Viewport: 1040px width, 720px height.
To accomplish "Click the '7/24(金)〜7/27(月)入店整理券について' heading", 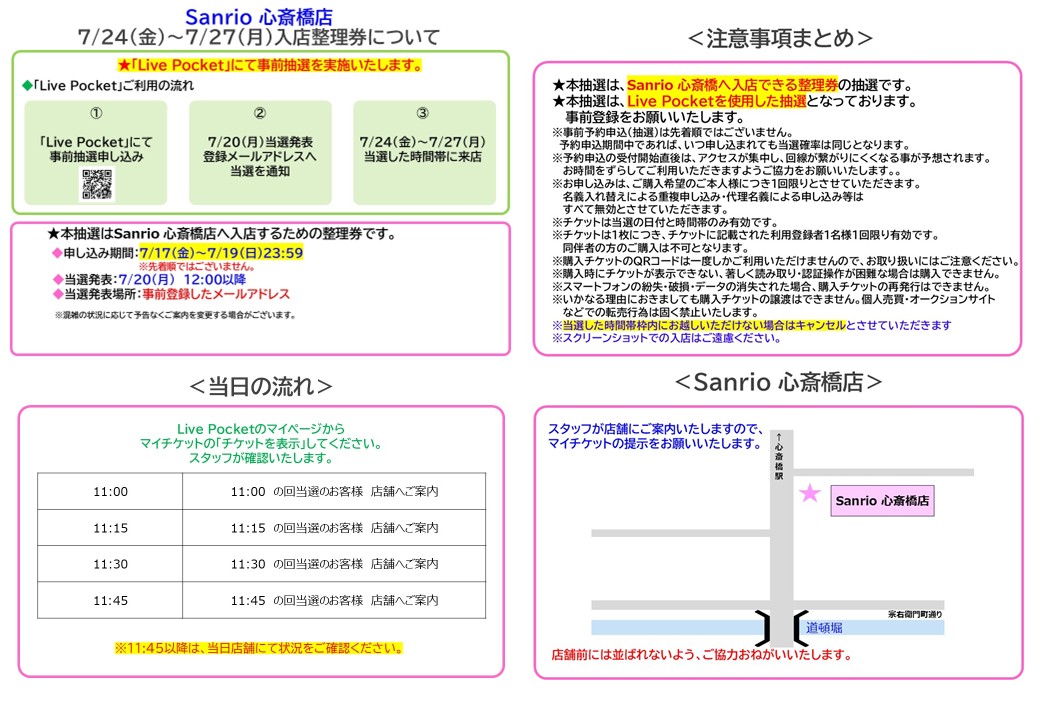I will coord(259,37).
